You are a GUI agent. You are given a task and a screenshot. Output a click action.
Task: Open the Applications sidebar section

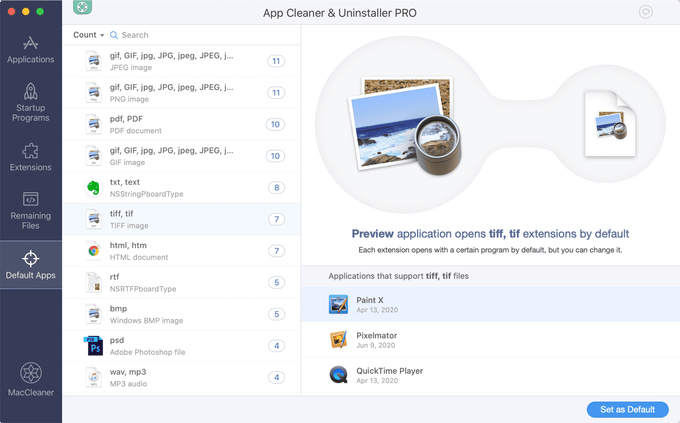[x=31, y=50]
